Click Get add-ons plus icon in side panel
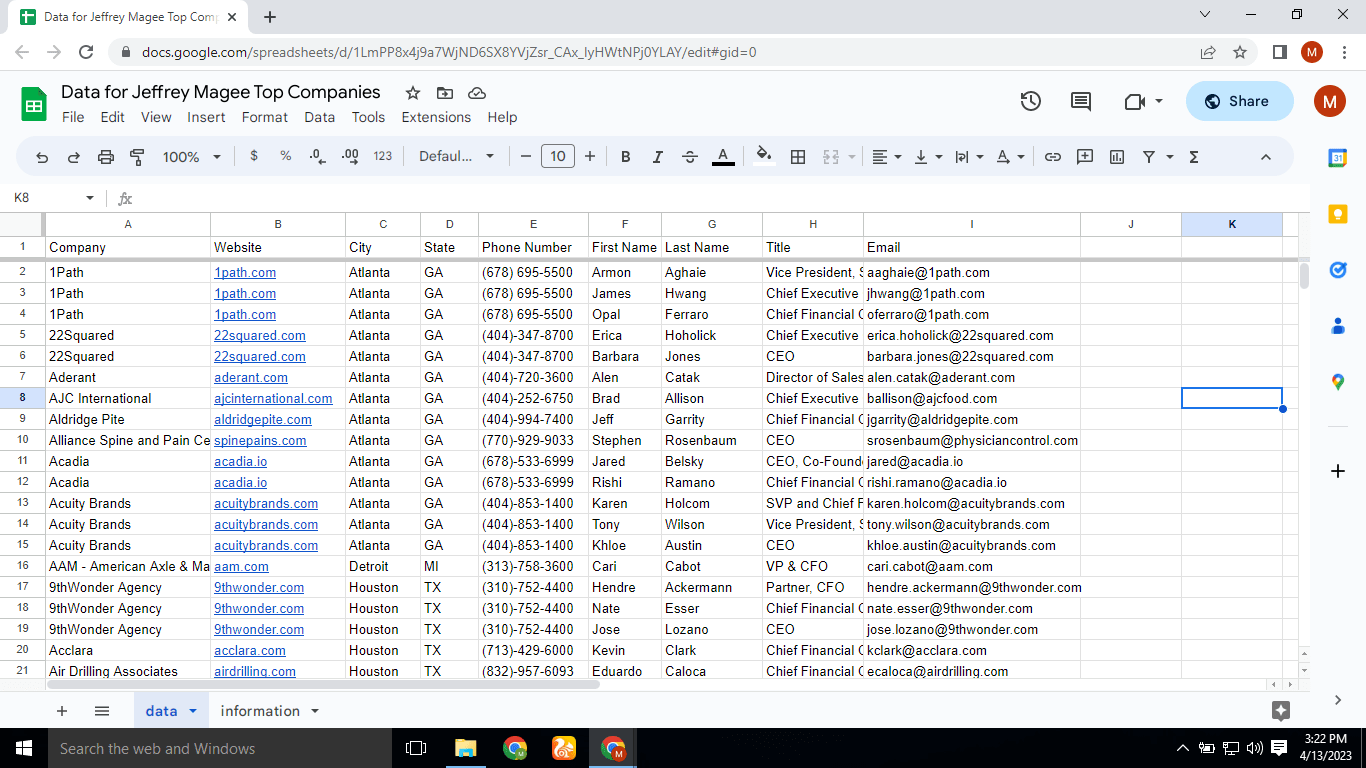Image resolution: width=1366 pixels, height=768 pixels. pyautogui.click(x=1338, y=470)
